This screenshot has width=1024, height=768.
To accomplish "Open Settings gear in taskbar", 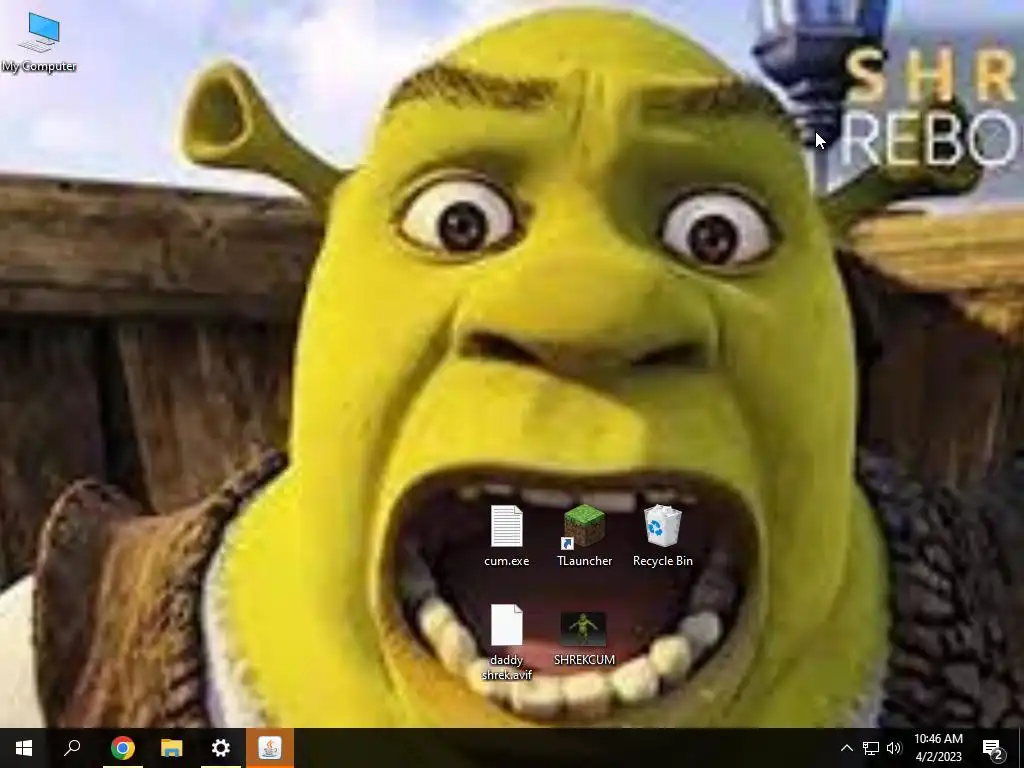I will click(221, 748).
